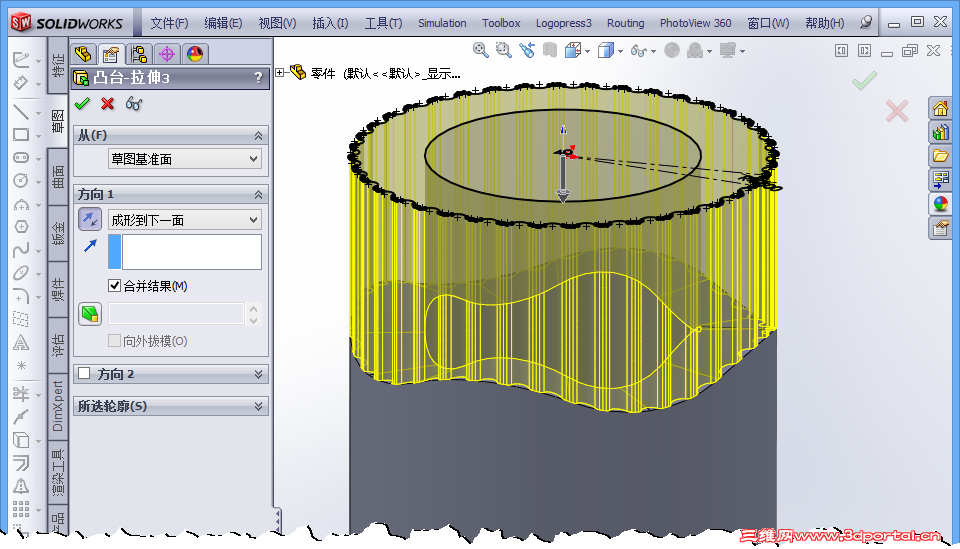The height and width of the screenshot is (549, 960).
Task: Select the Spline sketch tool
Action: coord(21,250)
